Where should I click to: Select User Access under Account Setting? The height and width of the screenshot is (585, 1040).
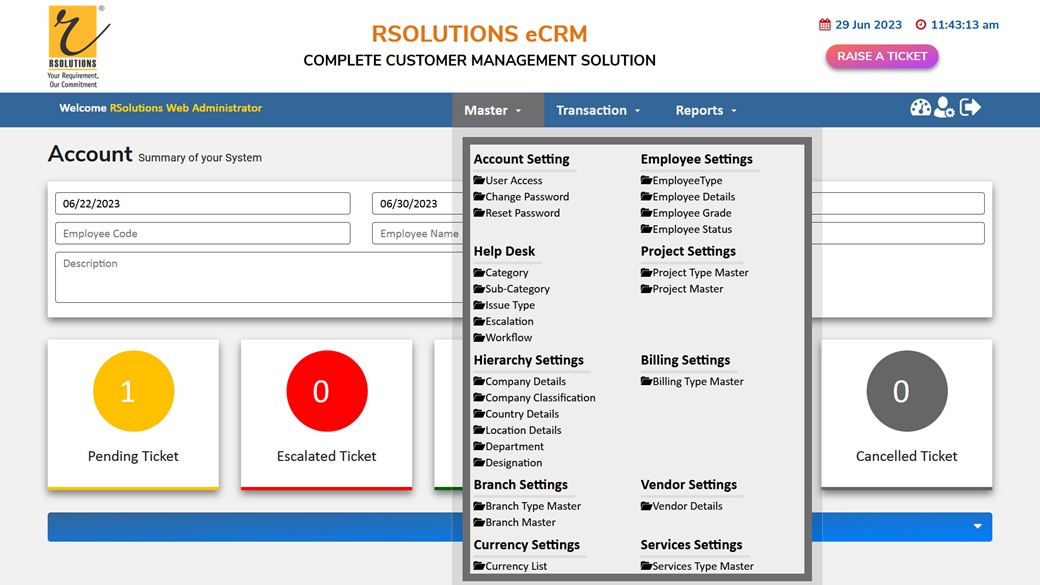513,181
